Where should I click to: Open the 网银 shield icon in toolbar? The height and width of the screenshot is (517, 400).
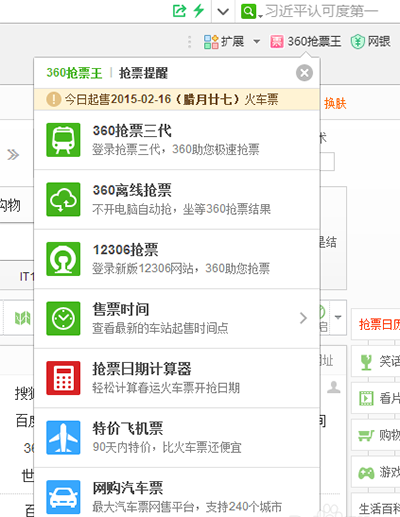click(x=357, y=42)
